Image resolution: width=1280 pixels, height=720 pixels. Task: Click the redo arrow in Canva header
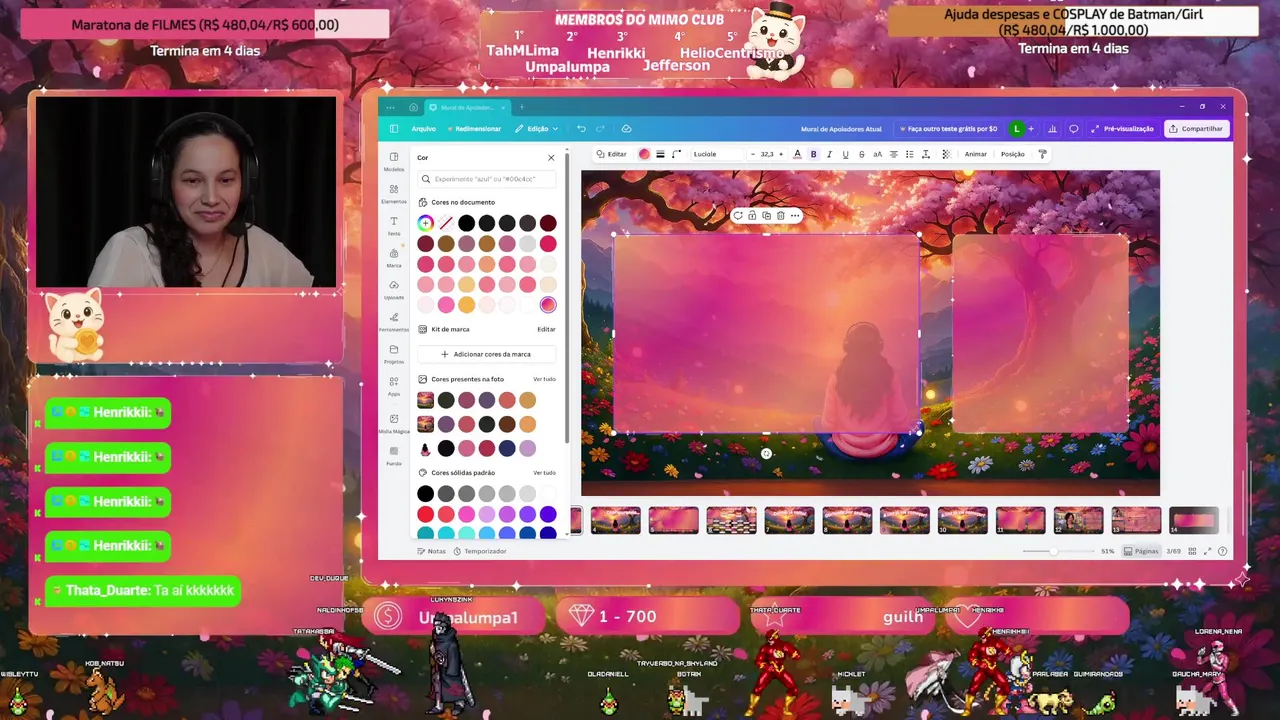click(600, 128)
